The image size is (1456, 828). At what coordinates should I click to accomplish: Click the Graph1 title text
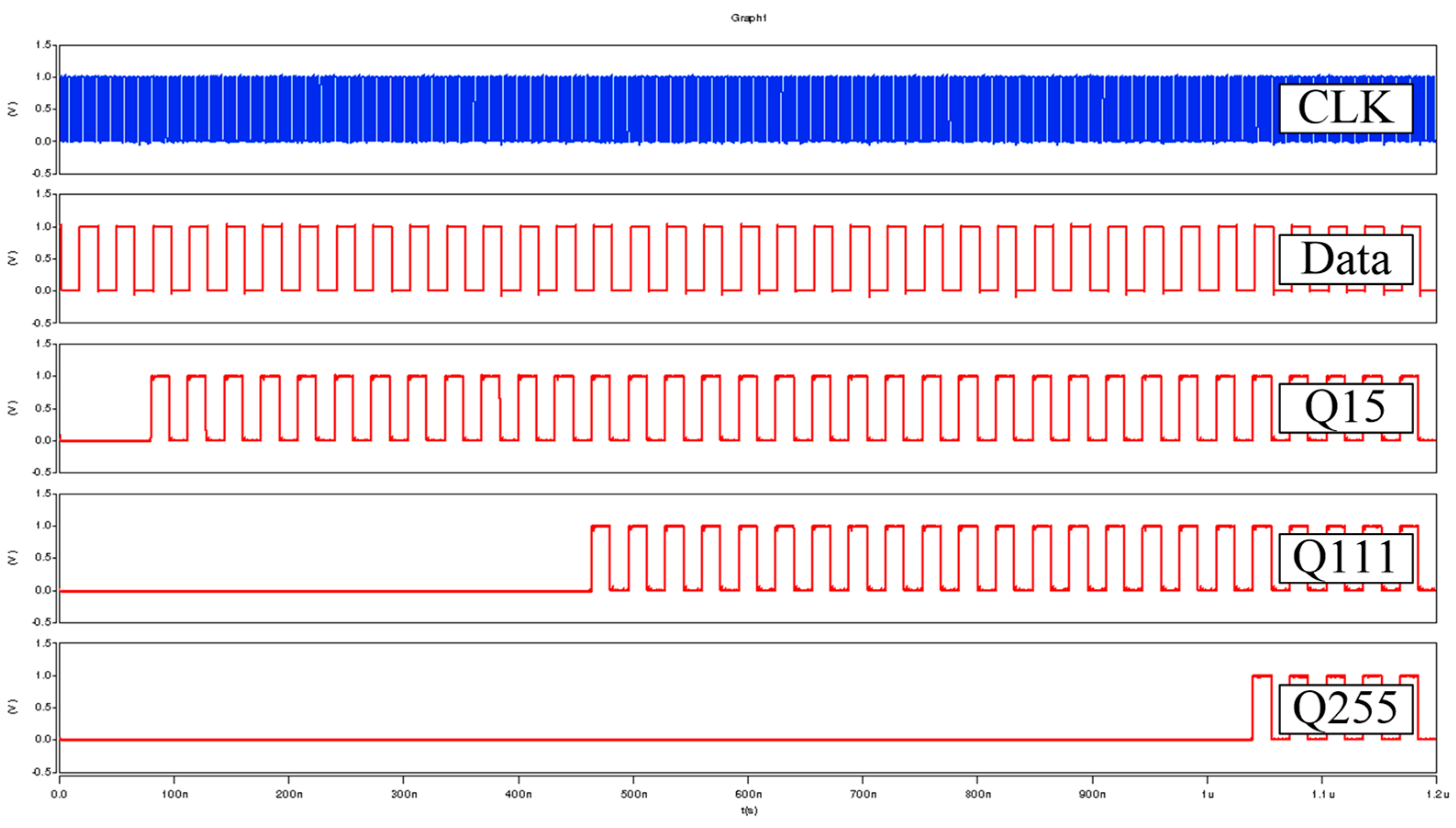coord(748,18)
